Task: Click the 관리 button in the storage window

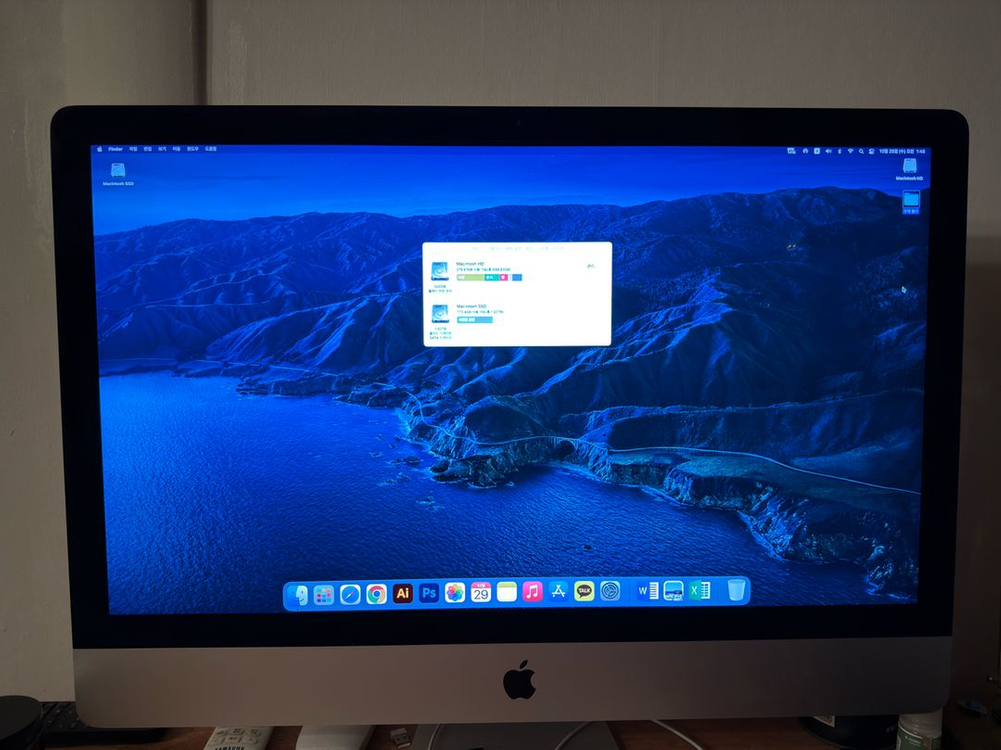Action: (x=590, y=267)
